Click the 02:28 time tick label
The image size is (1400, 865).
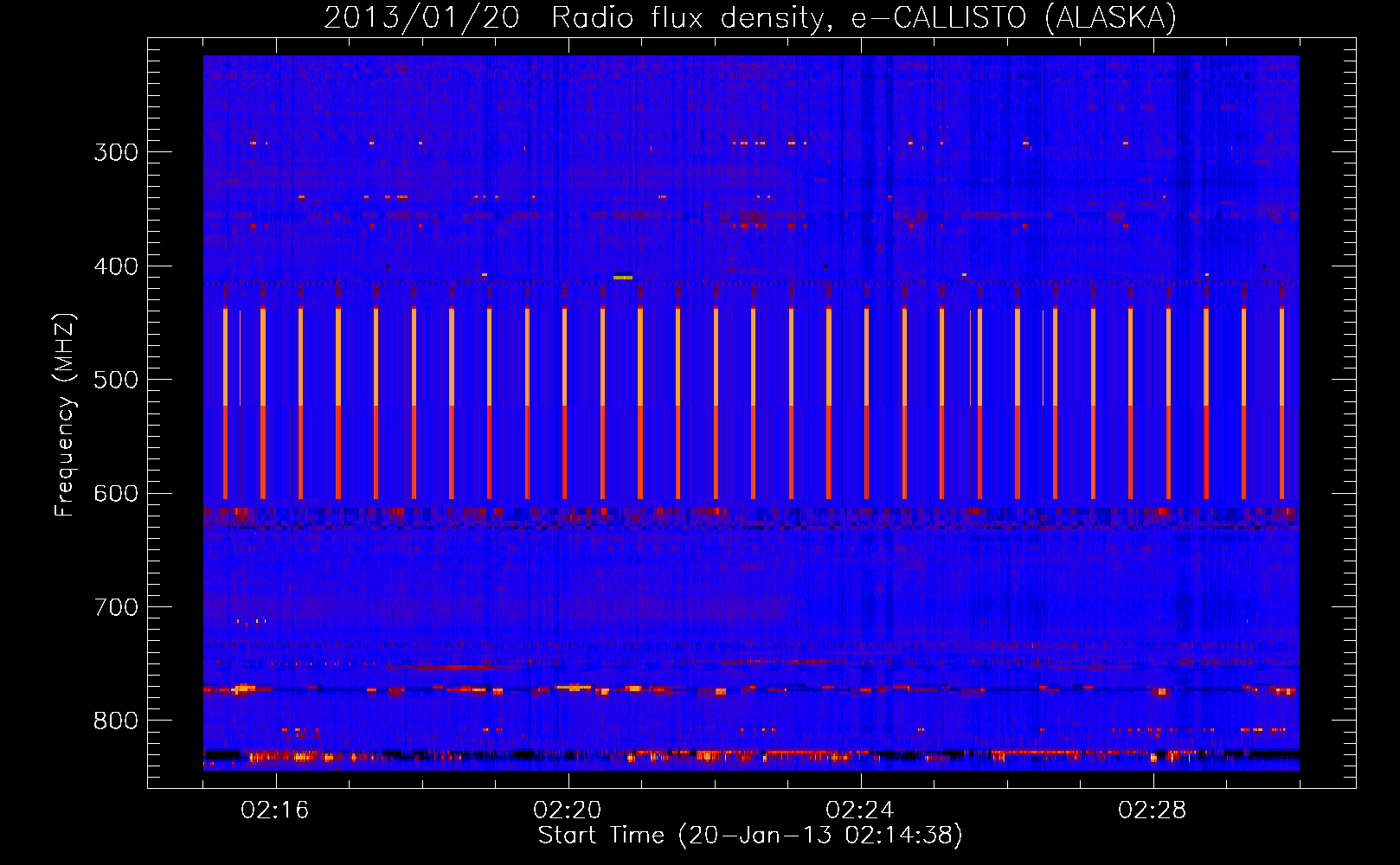tap(1153, 811)
